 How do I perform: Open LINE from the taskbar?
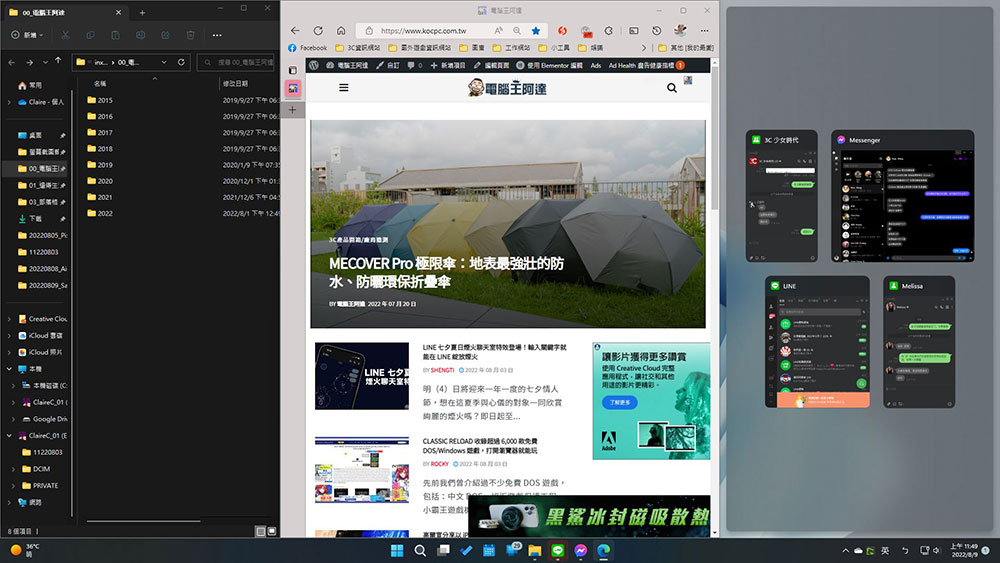[557, 550]
